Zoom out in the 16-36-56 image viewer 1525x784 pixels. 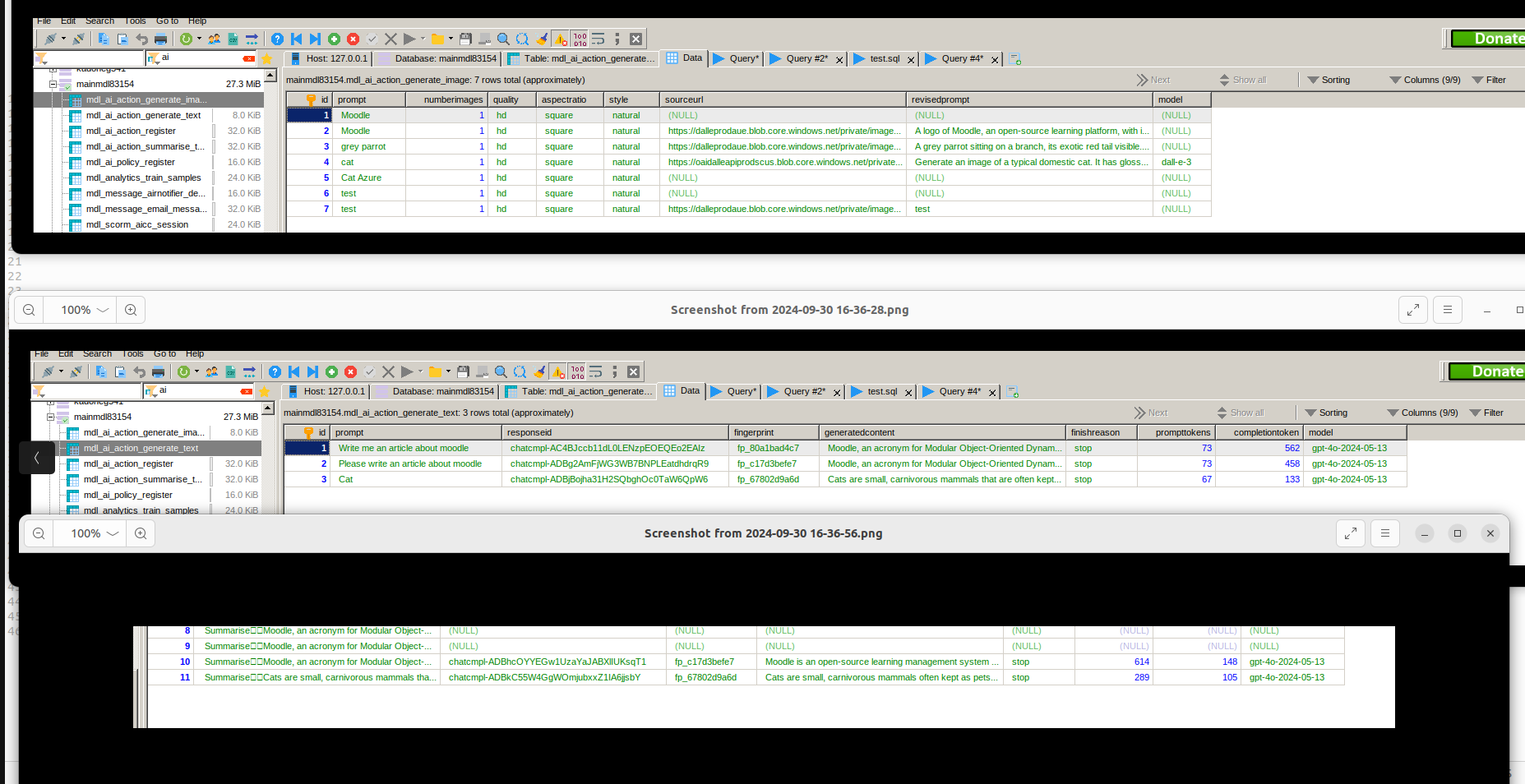pos(39,533)
